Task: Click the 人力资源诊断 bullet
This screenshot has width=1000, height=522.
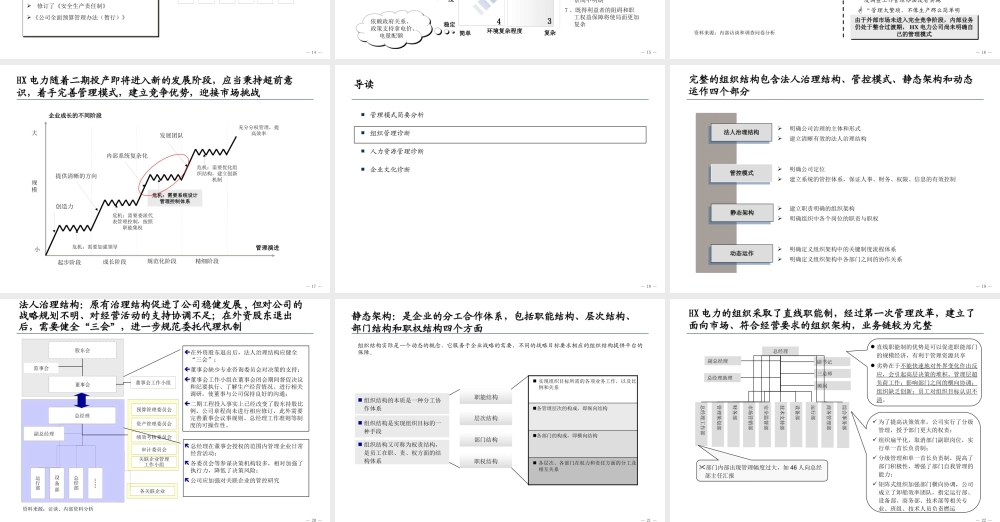Action: coord(396,152)
